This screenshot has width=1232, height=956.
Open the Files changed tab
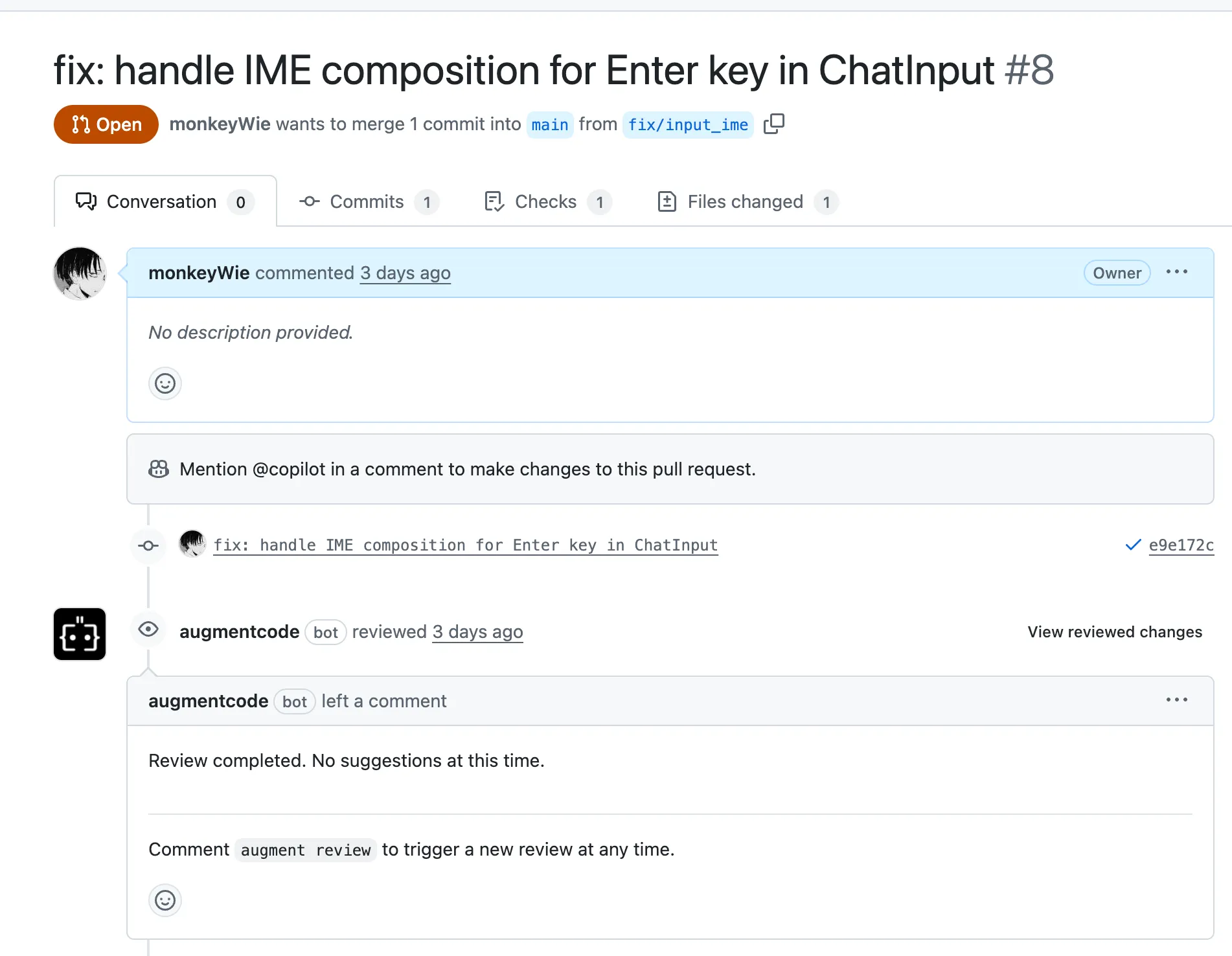pyautogui.click(x=746, y=202)
